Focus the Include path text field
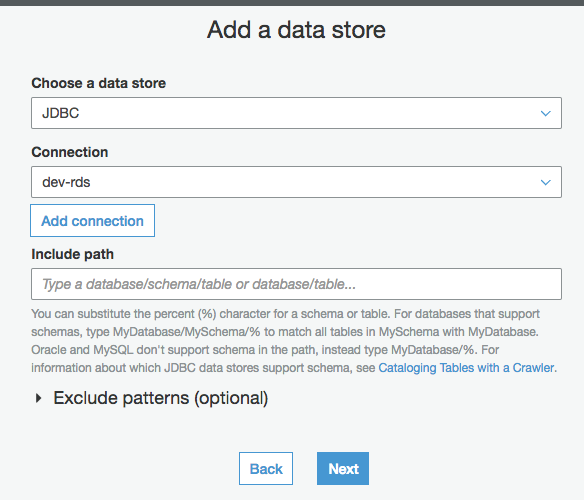 [x=296, y=284]
